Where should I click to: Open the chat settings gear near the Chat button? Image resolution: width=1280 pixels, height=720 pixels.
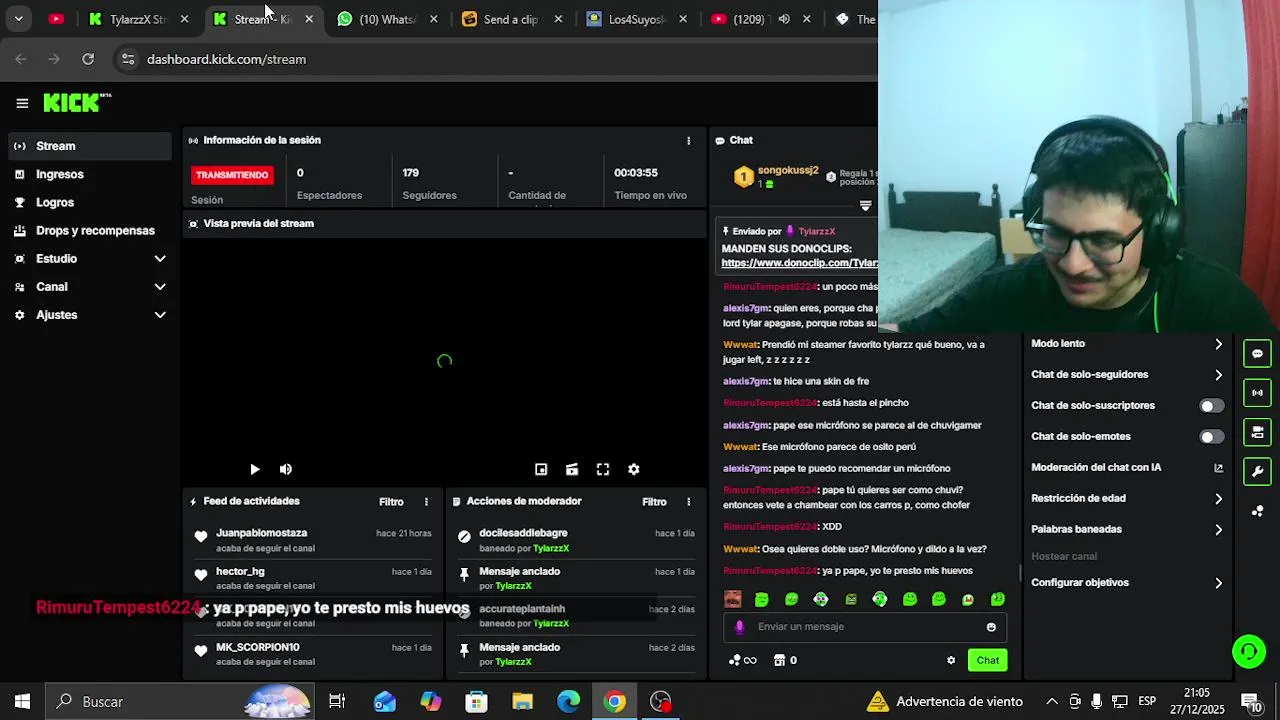click(x=951, y=660)
